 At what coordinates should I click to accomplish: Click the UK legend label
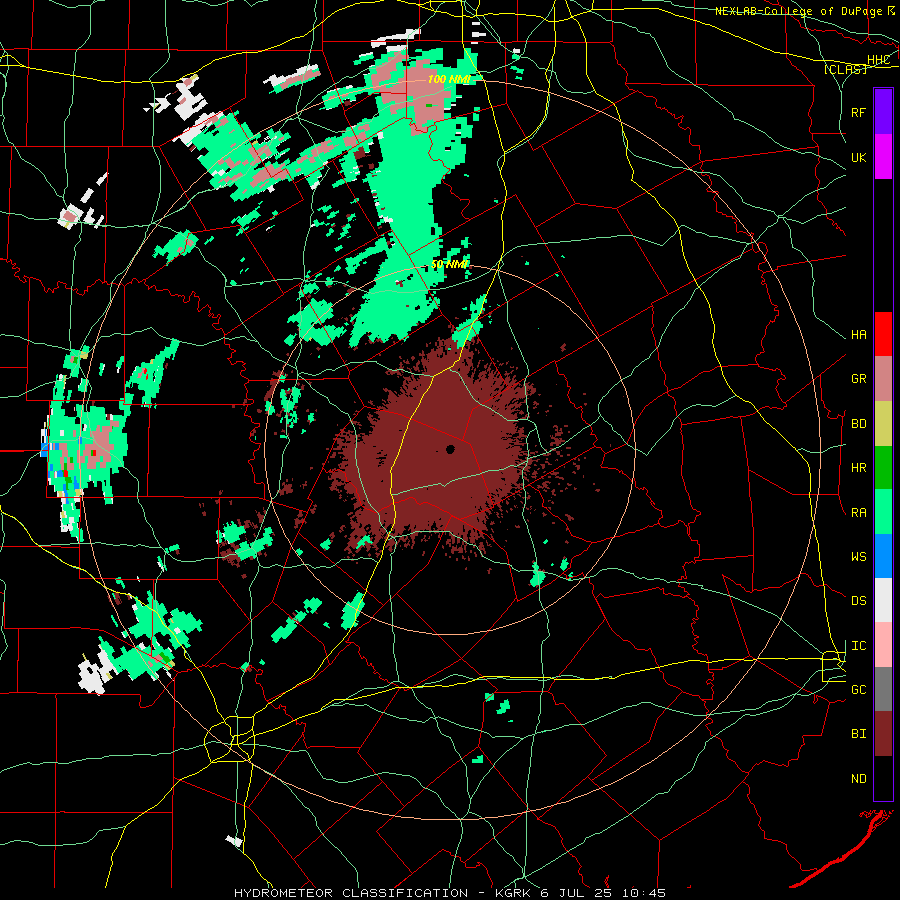[858, 158]
